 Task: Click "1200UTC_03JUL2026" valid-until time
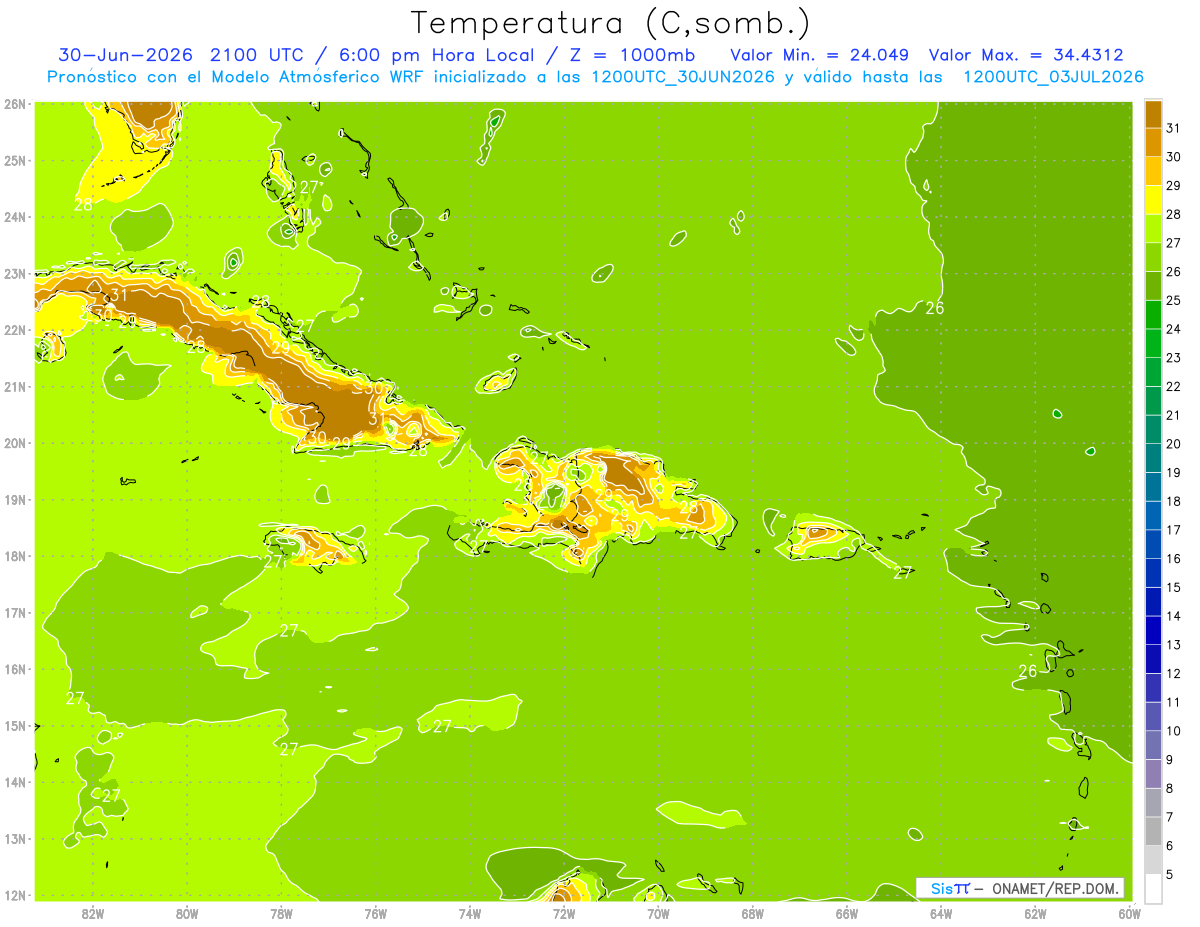pyautogui.click(x=1052, y=77)
